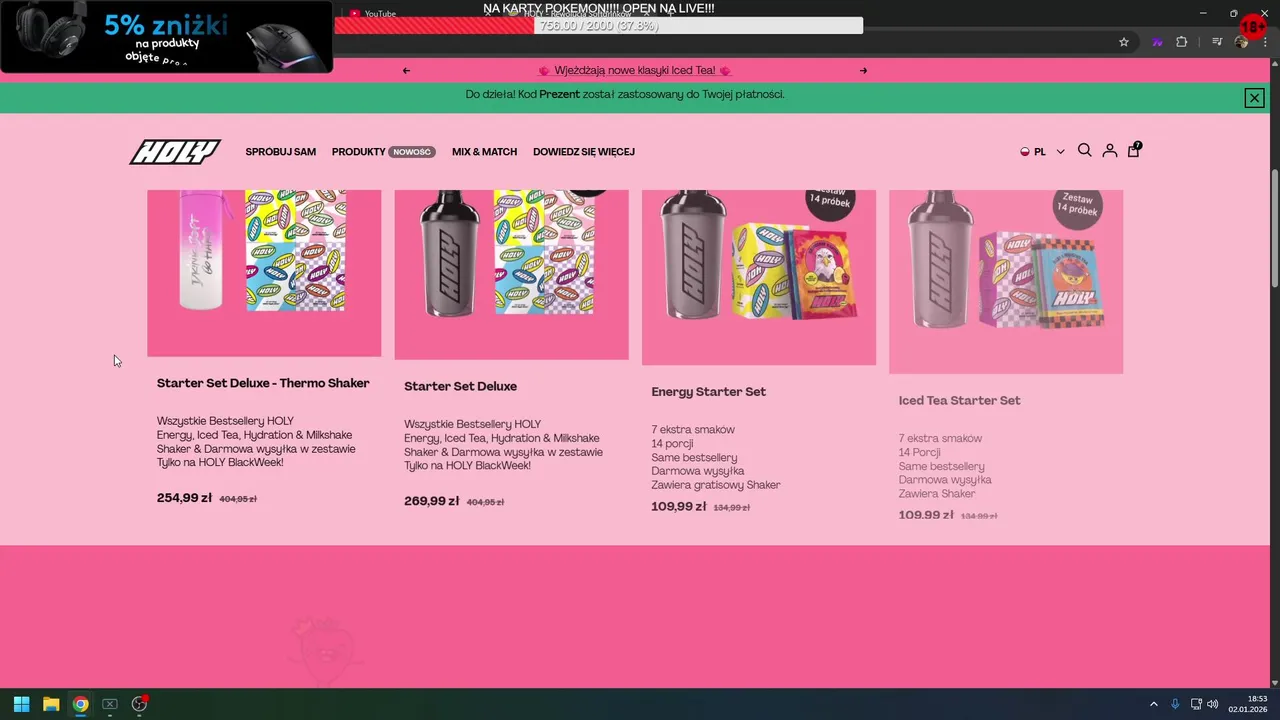Click the new Iced Tea flavors announcement link
This screenshot has height=720, width=1280.
point(635,71)
